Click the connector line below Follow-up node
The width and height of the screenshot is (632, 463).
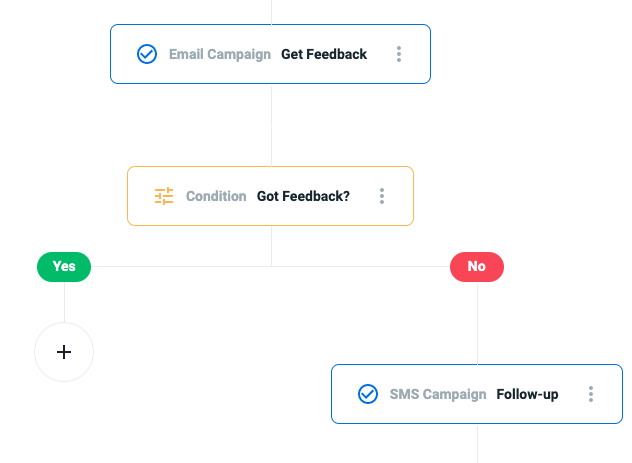tap(477, 443)
